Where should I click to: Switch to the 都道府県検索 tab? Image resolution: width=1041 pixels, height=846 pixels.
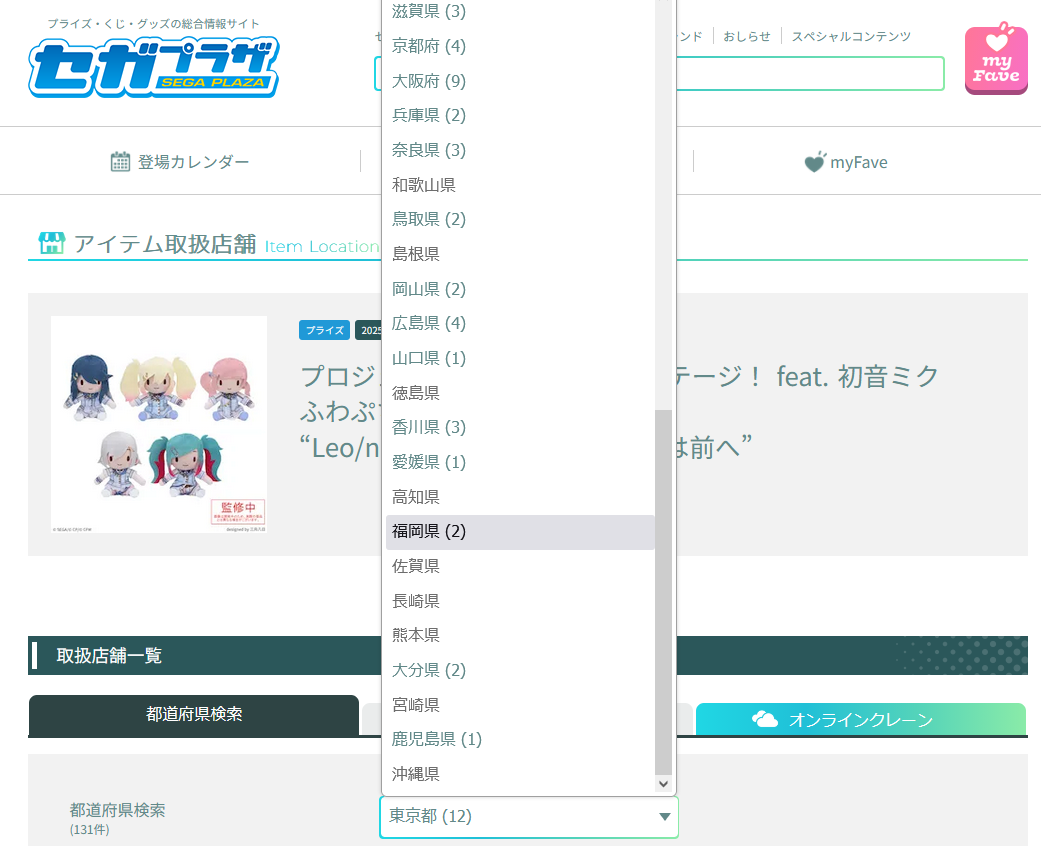(x=194, y=715)
